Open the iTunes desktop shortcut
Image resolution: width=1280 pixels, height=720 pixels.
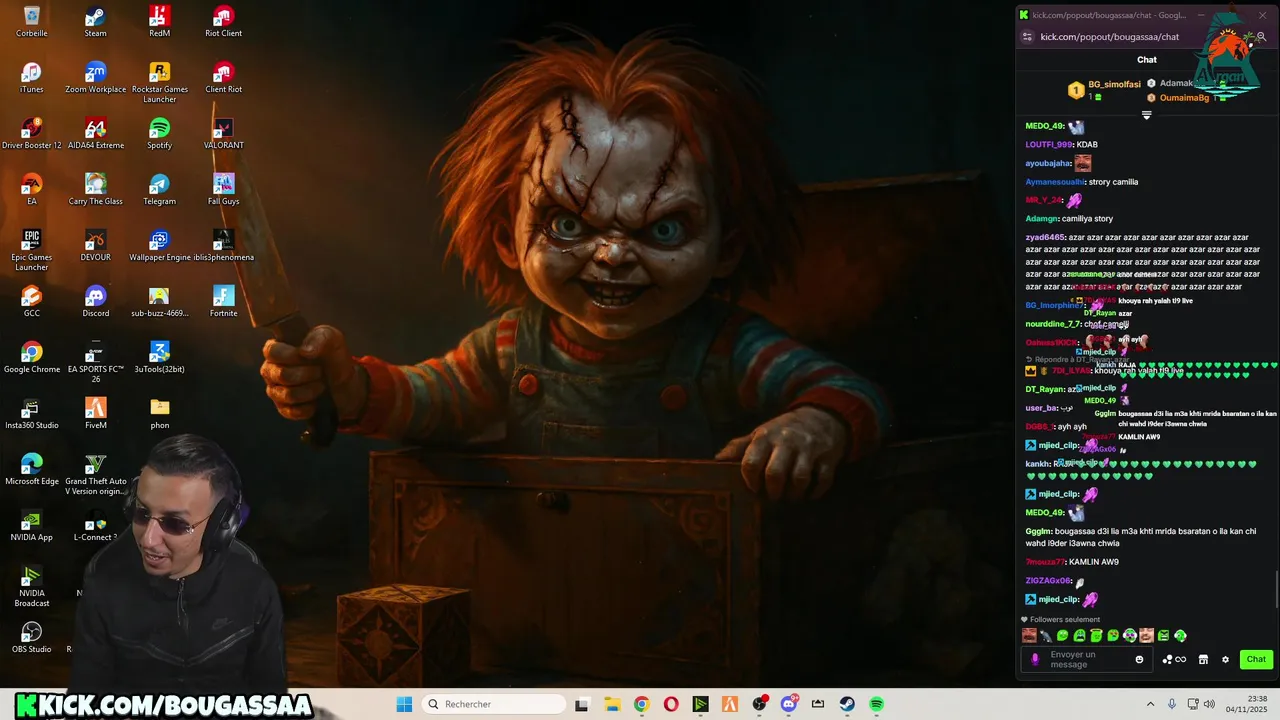coord(32,77)
